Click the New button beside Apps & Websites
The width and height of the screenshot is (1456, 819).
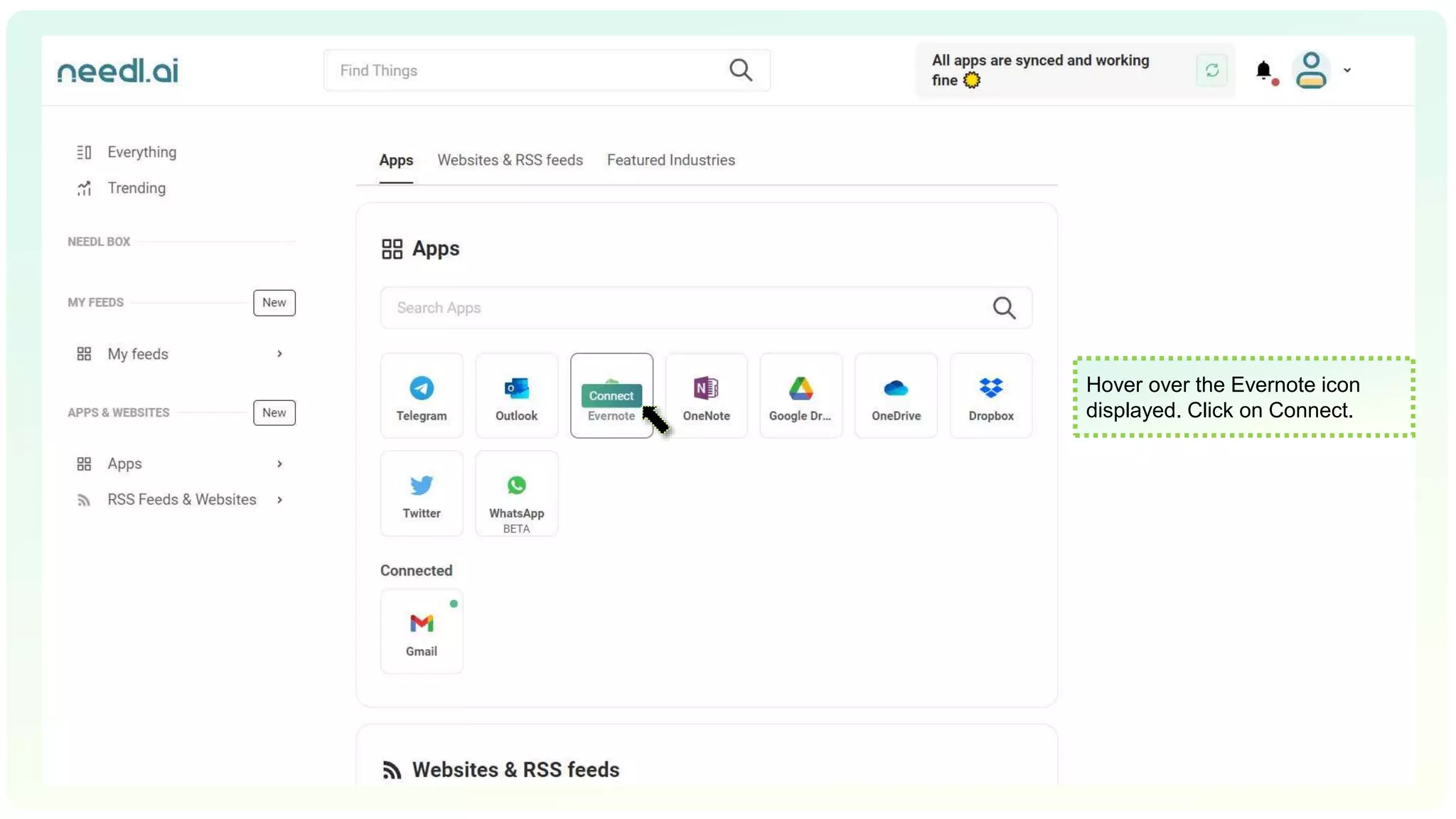point(274,413)
